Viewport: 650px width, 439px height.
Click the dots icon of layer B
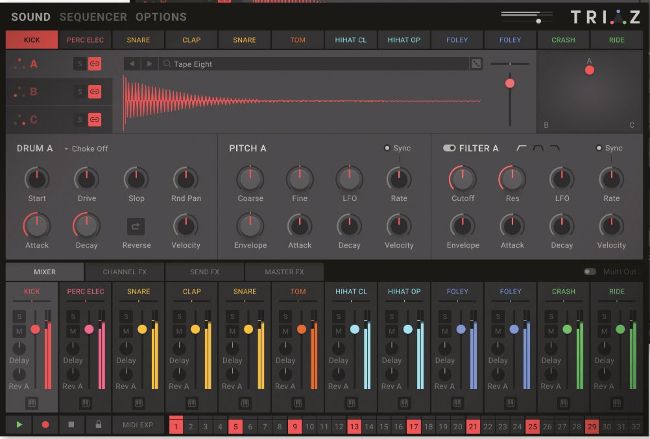[x=19, y=92]
